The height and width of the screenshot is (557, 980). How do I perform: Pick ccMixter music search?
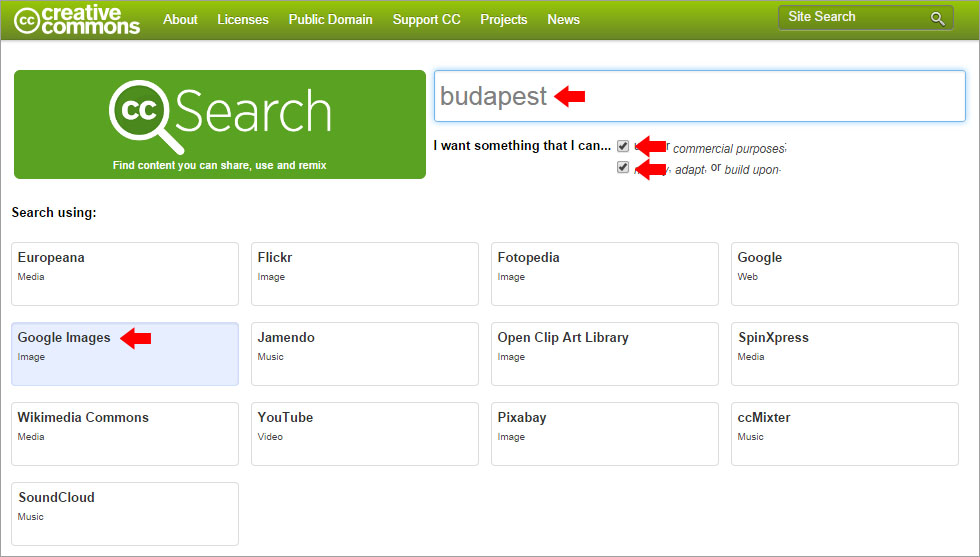[845, 434]
